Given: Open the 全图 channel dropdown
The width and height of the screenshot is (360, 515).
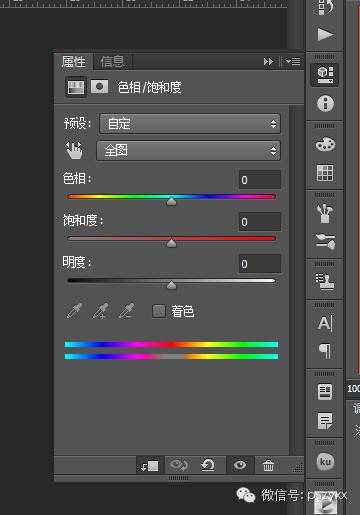Looking at the screenshot, I should (188, 151).
